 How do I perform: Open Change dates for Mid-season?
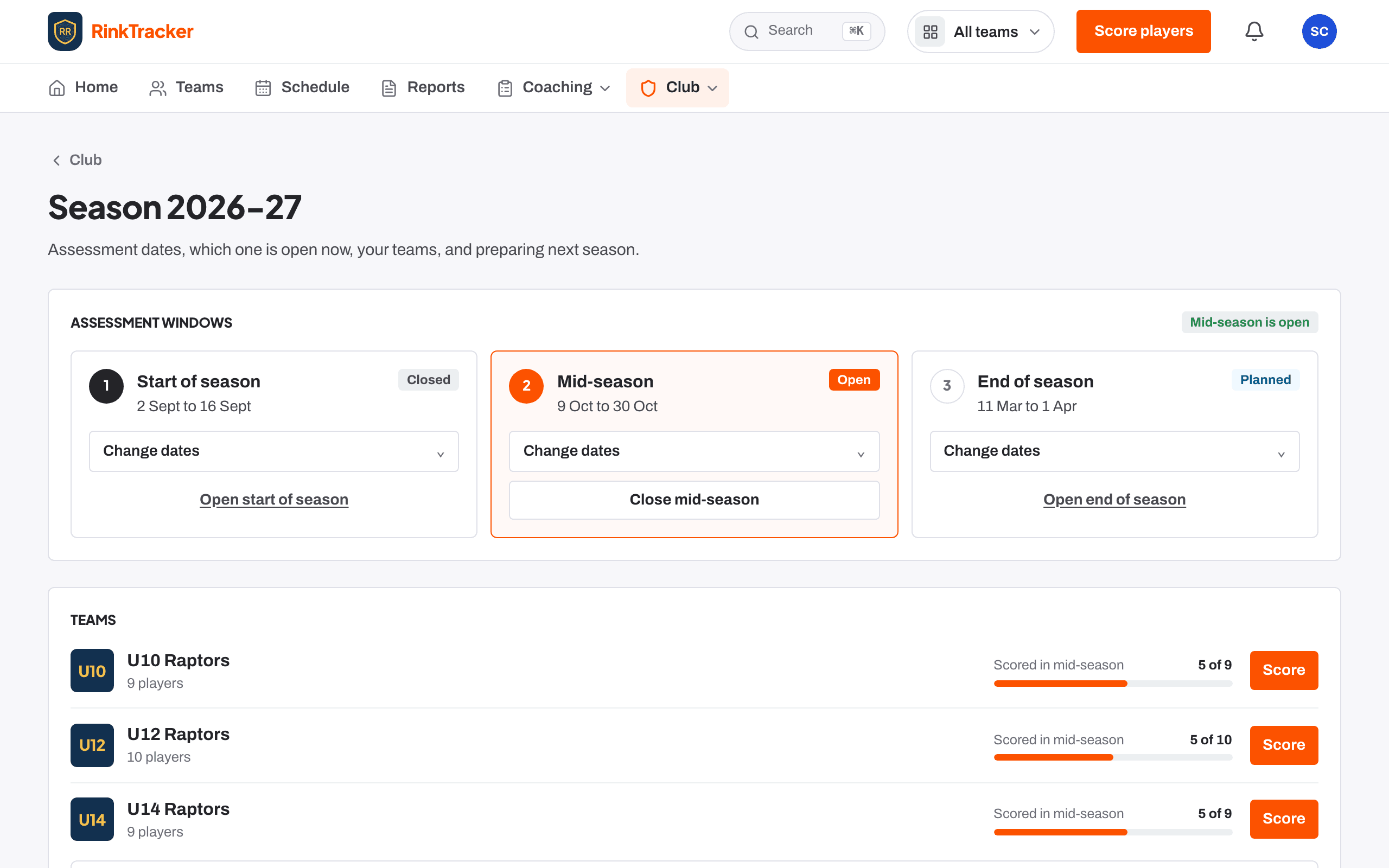[x=694, y=451]
